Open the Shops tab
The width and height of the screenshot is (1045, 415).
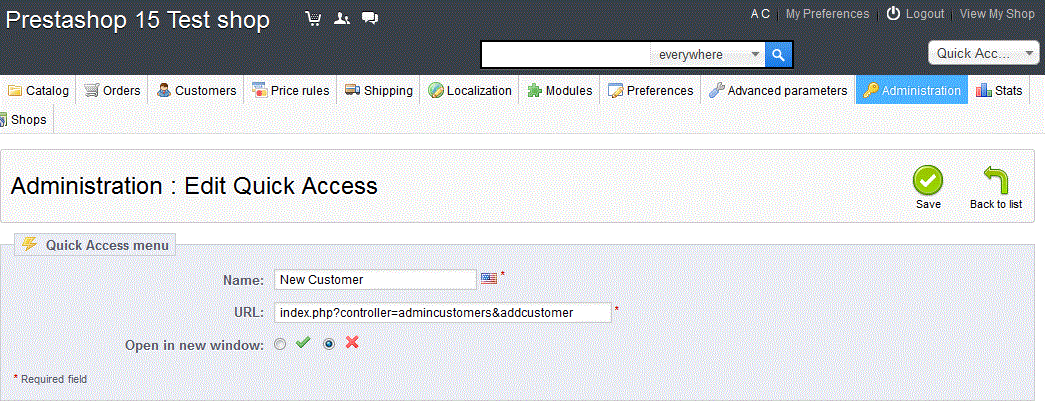(25, 120)
